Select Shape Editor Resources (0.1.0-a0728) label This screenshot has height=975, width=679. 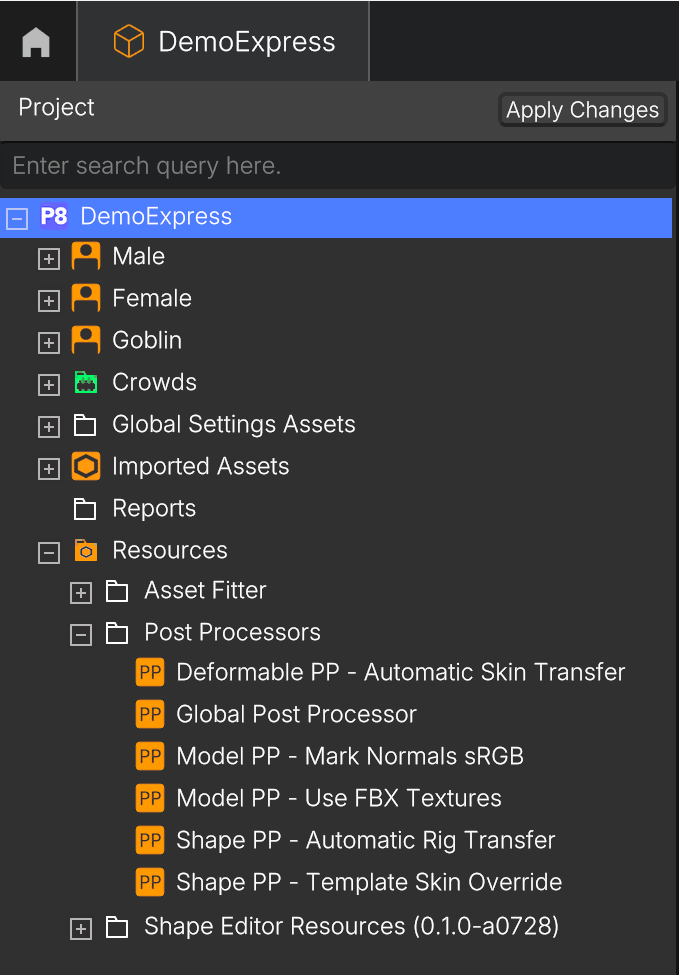[x=351, y=926]
